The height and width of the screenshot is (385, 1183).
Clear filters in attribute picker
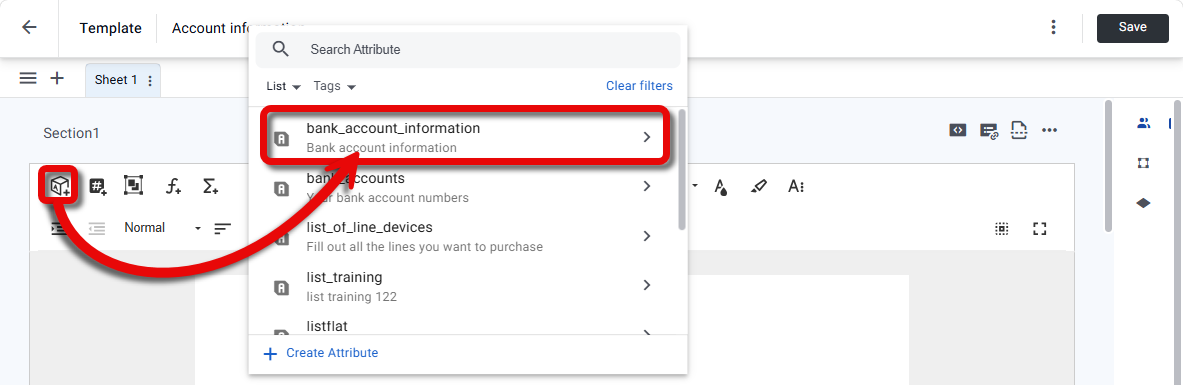[x=639, y=86]
